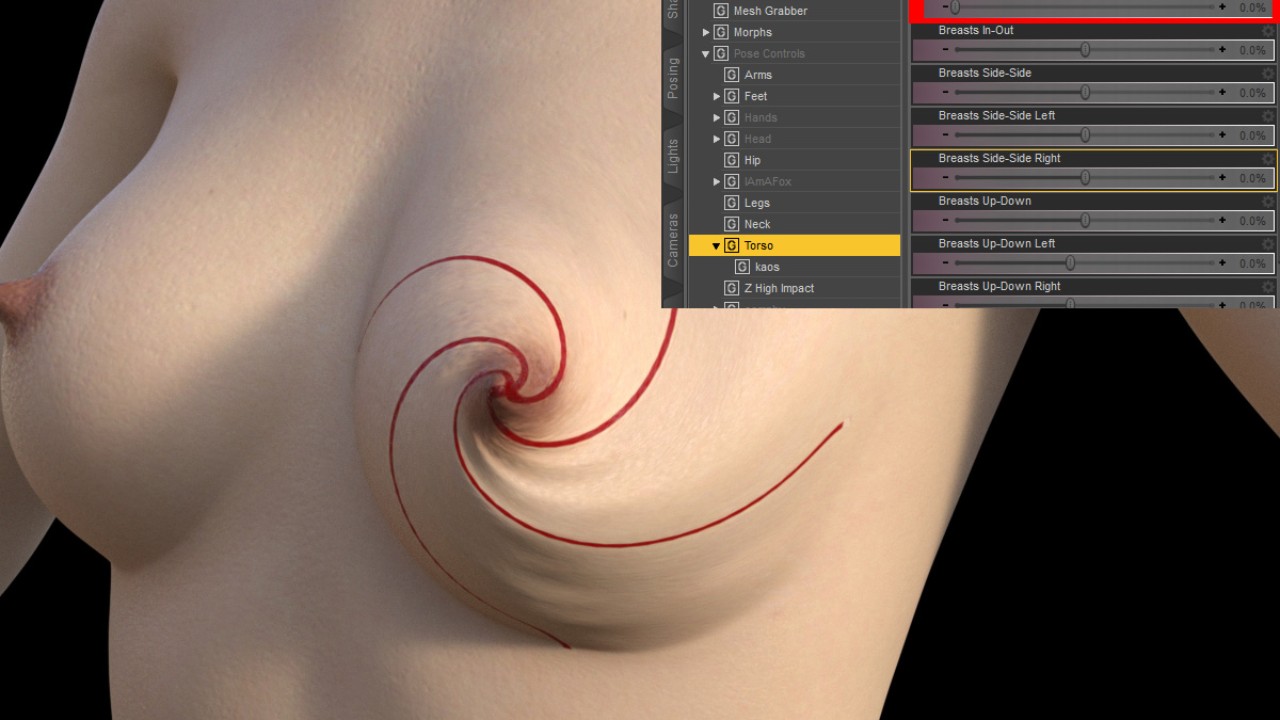The image size is (1280, 720).
Task: Click the group icon beside Mesh Grabber
Action: 720,11
